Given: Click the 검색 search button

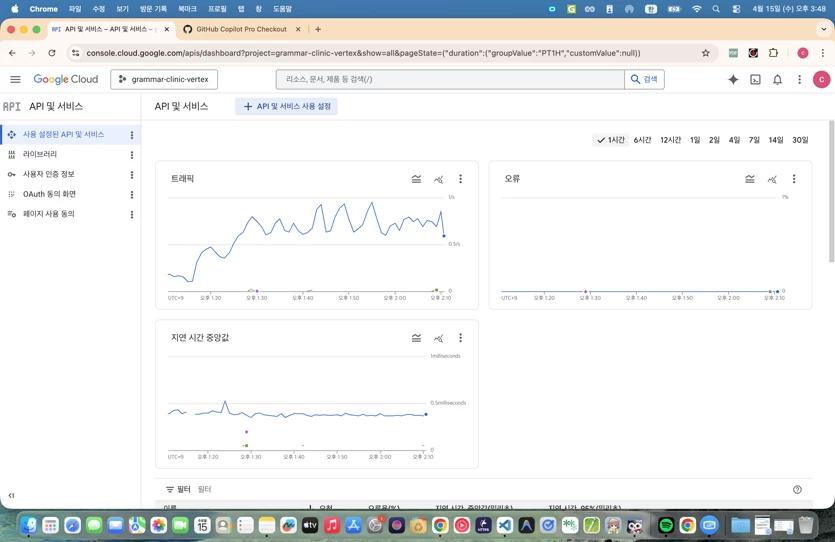Looking at the screenshot, I should 644,79.
